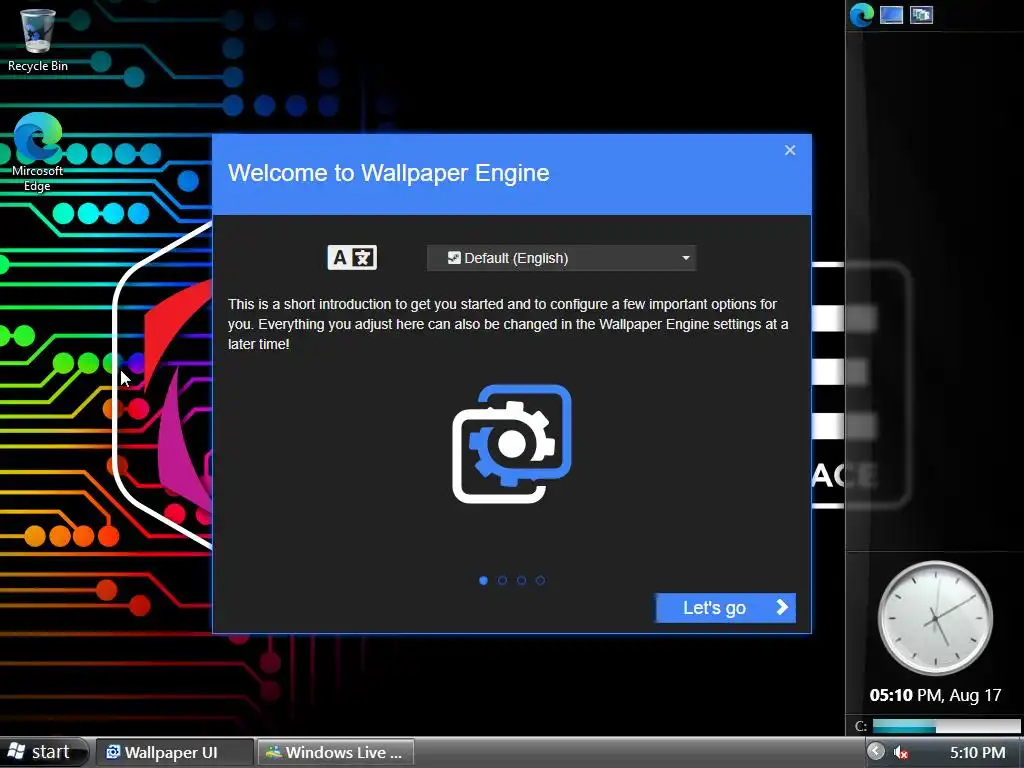Select the fourth page indicator dot

[540, 580]
